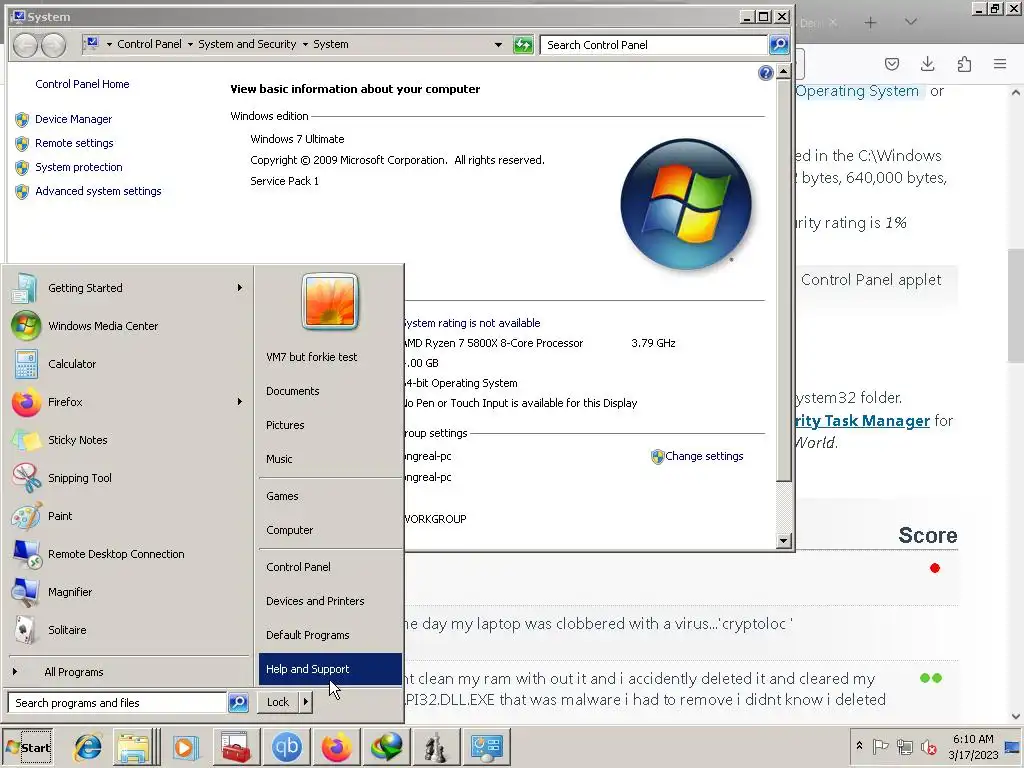Switch to Firefox in the taskbar
This screenshot has height=768, width=1024.
336,747
